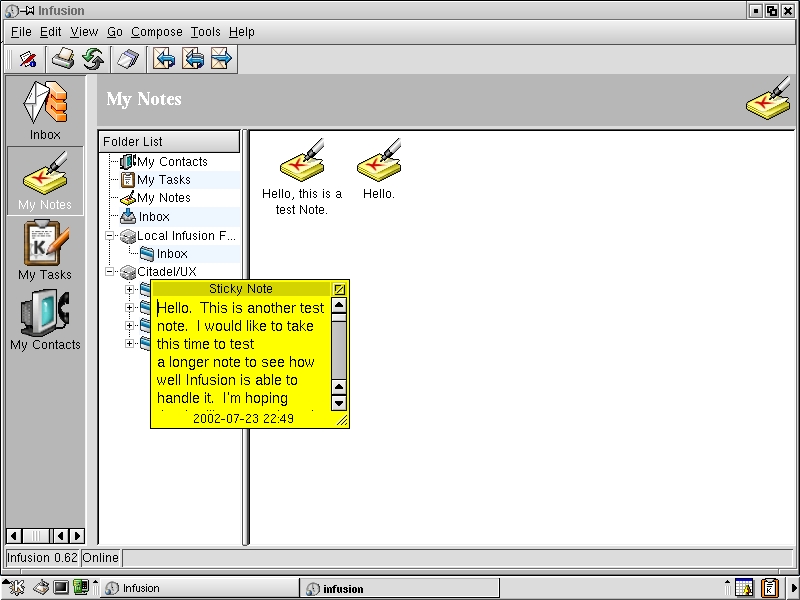
Task: Open My Tasks clipboard shortcut
Action: coord(45,250)
